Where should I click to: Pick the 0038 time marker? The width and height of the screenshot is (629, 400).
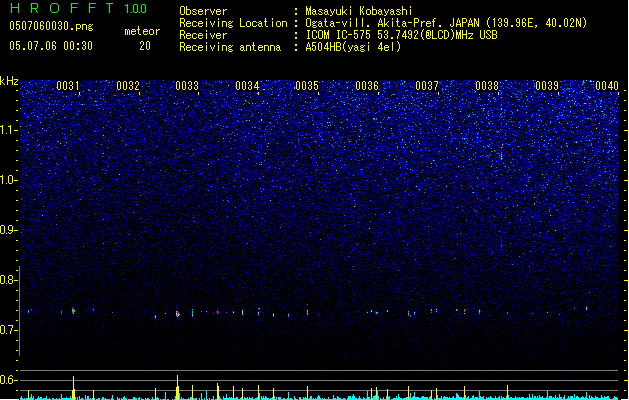click(x=487, y=85)
